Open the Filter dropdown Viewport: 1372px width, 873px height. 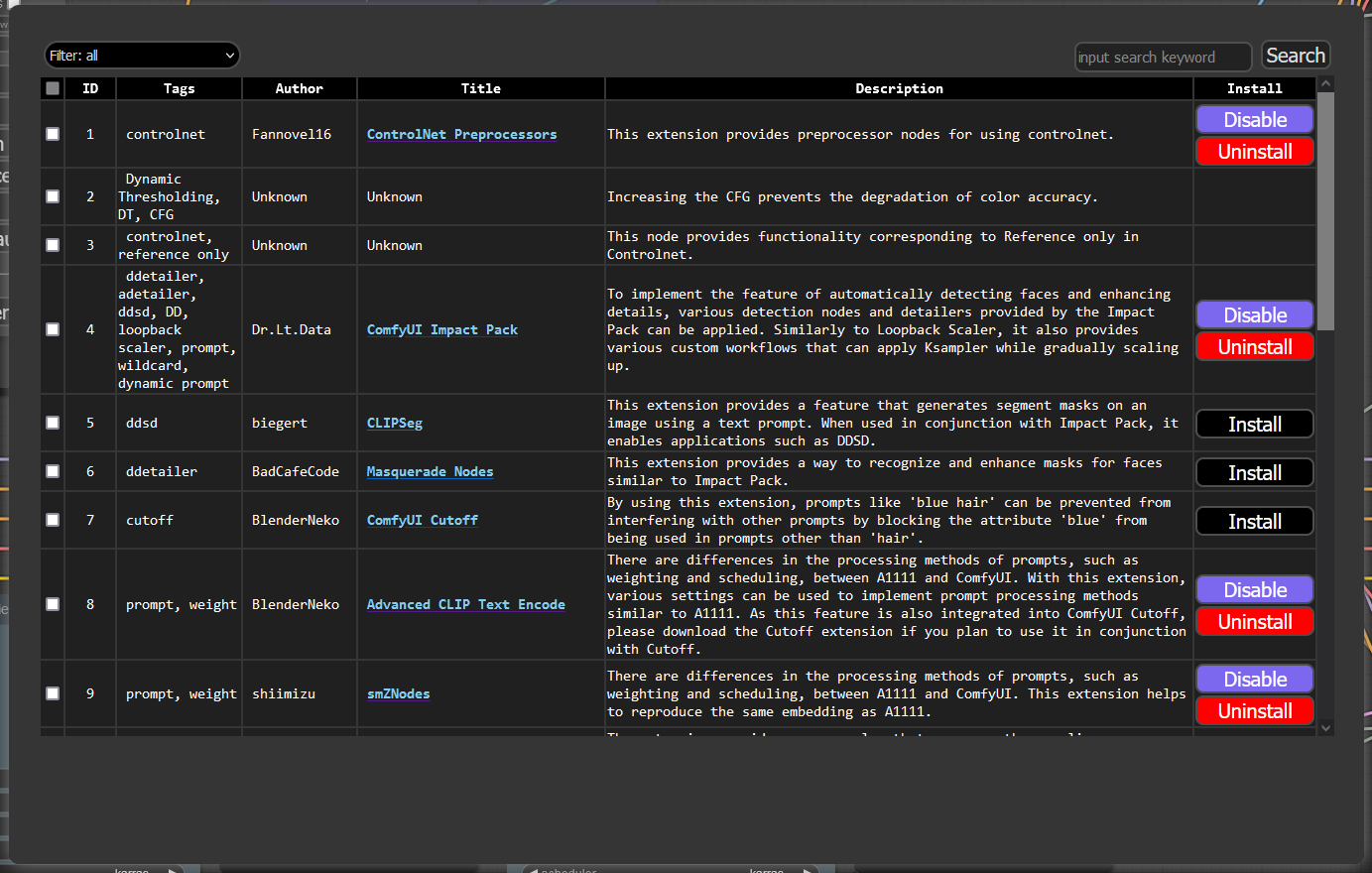point(141,55)
